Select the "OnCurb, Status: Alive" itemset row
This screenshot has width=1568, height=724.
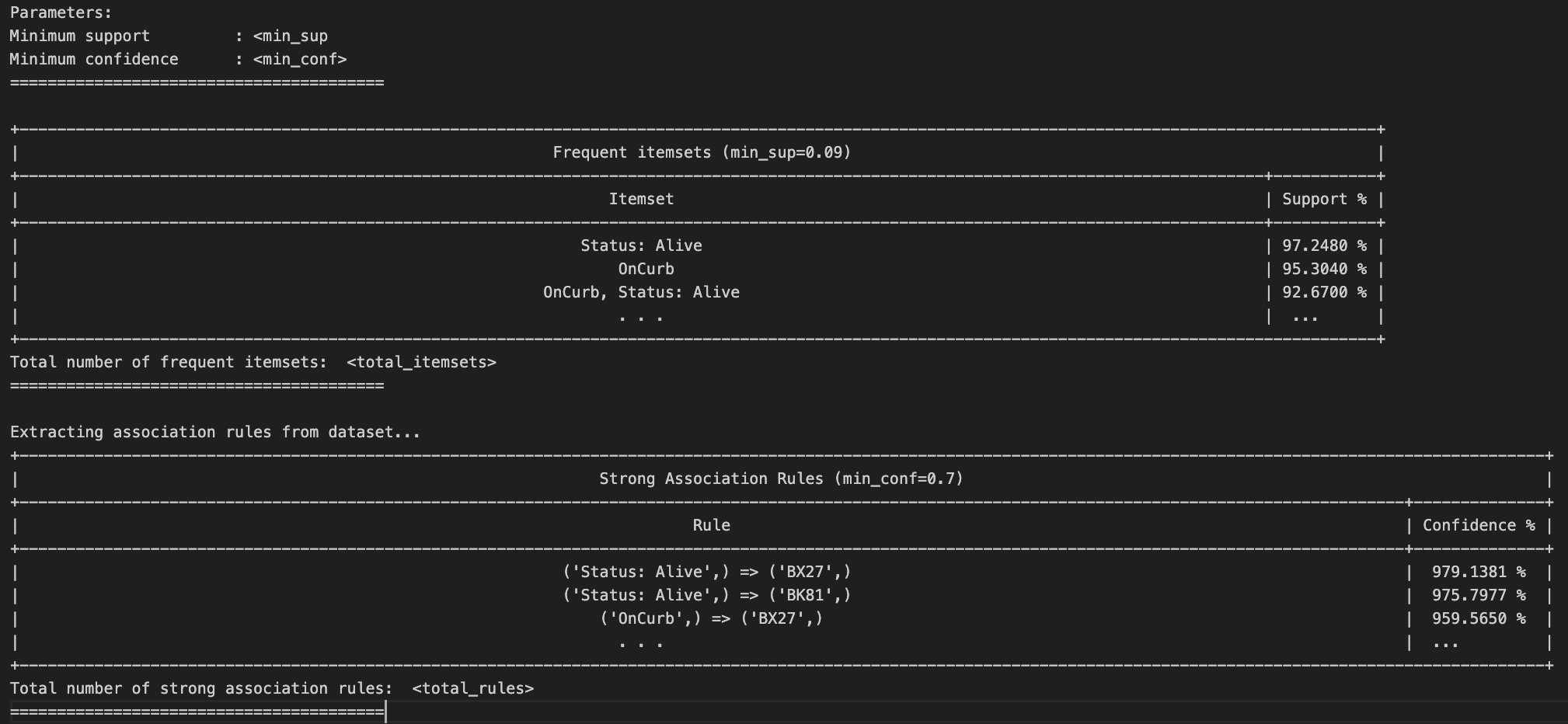click(641, 292)
